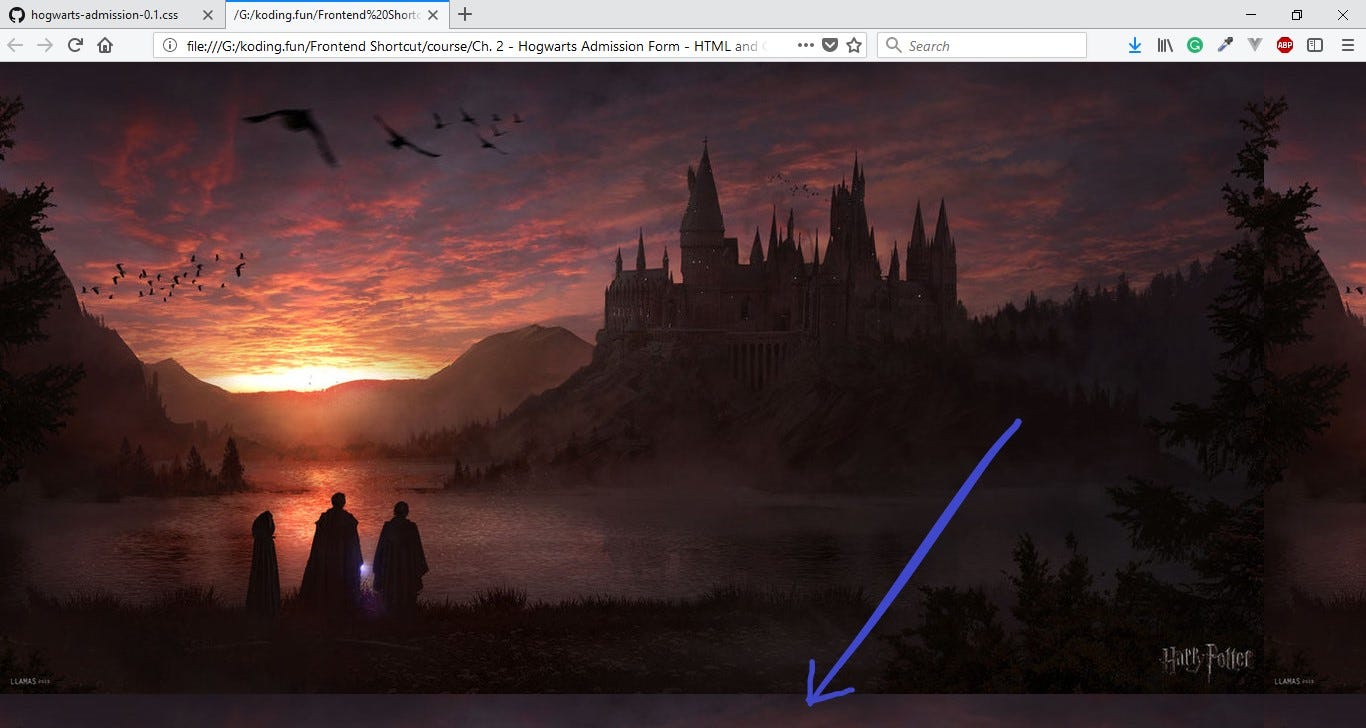Screen dimensions: 1366x728
Task: Close the hogwarts-admission-0.1.css tab
Action: pyautogui.click(x=208, y=15)
